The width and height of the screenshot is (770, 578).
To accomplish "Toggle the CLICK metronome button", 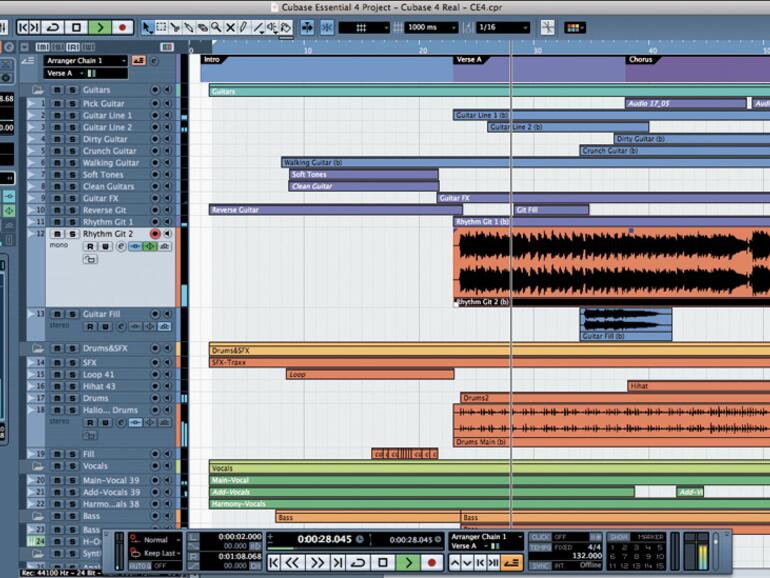I will tap(539, 537).
